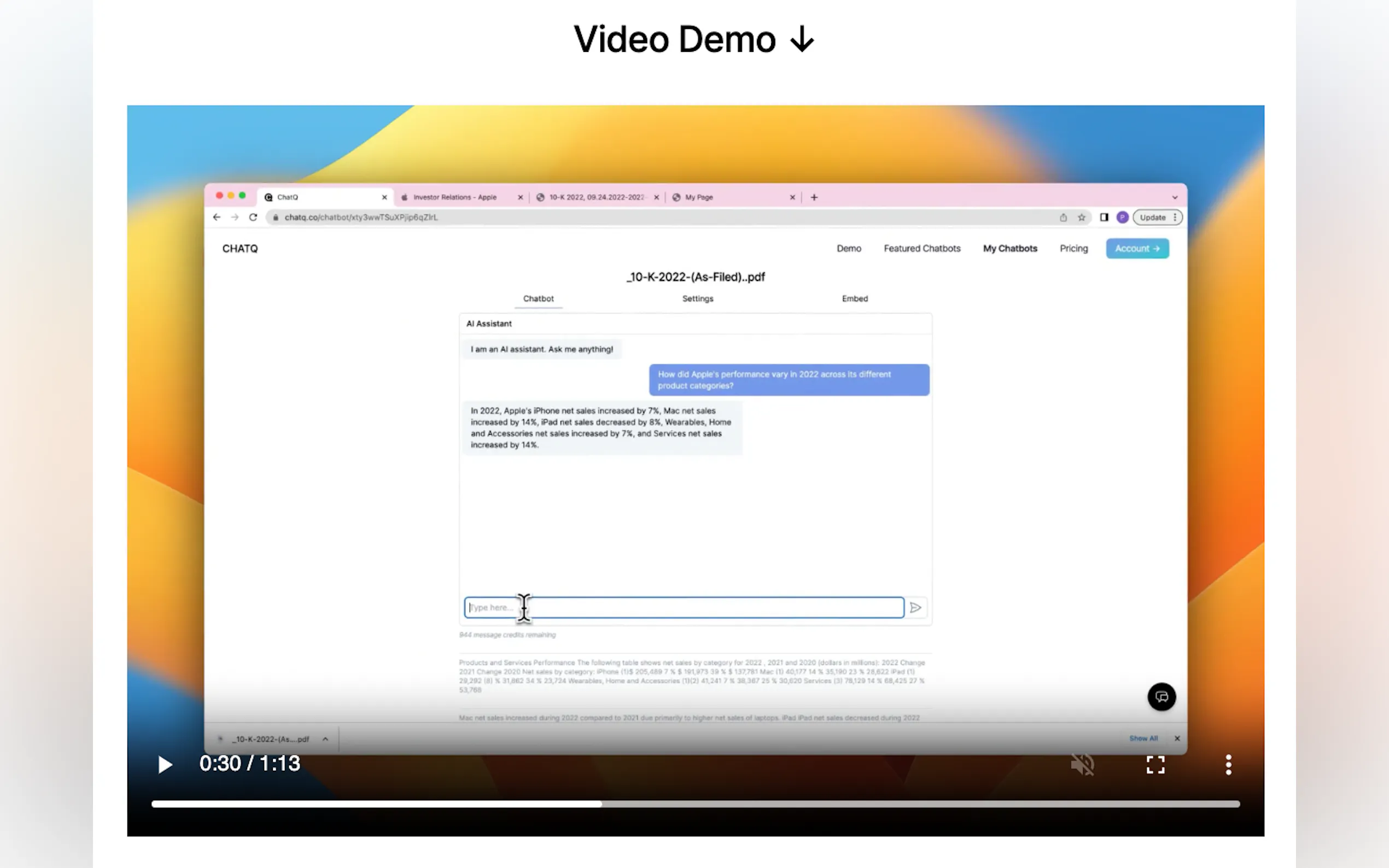Image resolution: width=1389 pixels, height=868 pixels.
Task: Switch to Investor Relations - Apple tab
Action: 455,197
